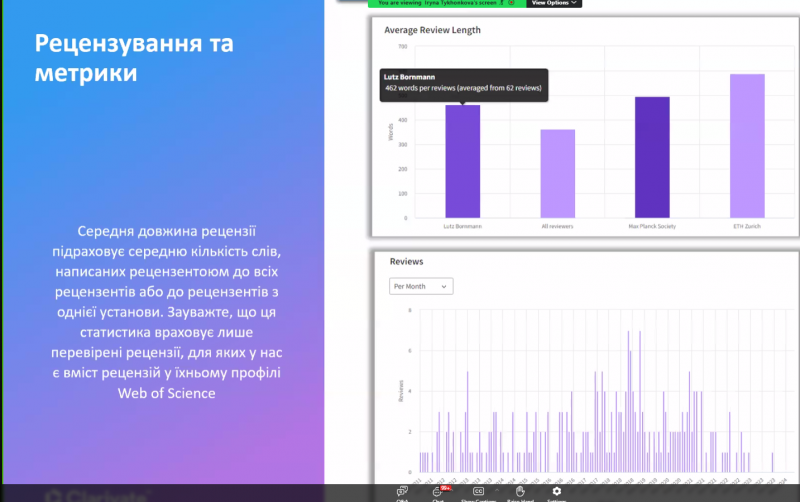
Task: Click the Lutz Bornmann bar in chart
Action: point(463,161)
